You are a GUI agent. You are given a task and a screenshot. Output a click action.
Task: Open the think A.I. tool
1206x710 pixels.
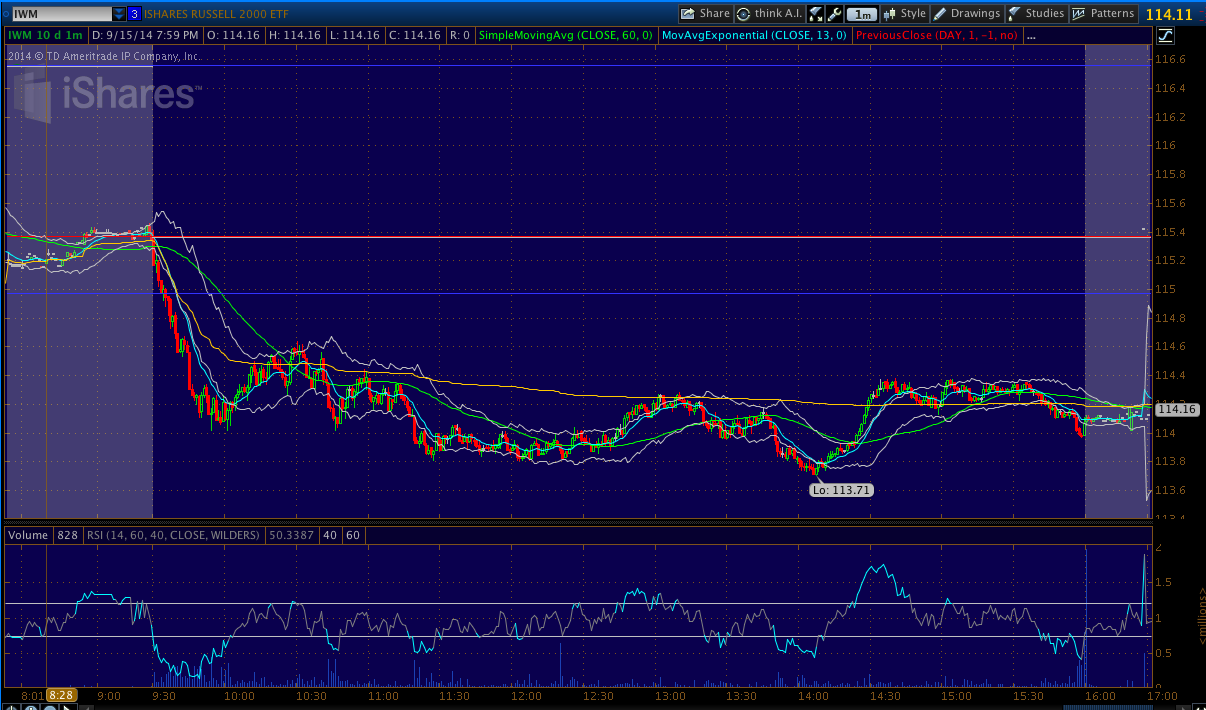coord(768,14)
